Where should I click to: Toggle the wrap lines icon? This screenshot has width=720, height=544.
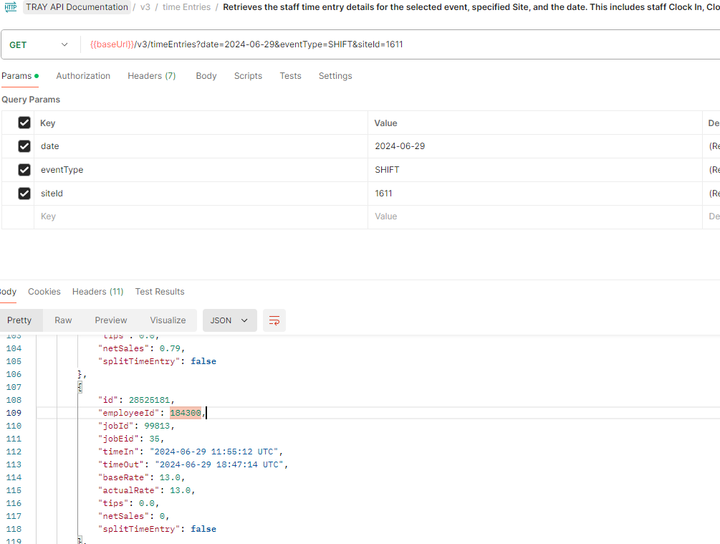coord(274,320)
